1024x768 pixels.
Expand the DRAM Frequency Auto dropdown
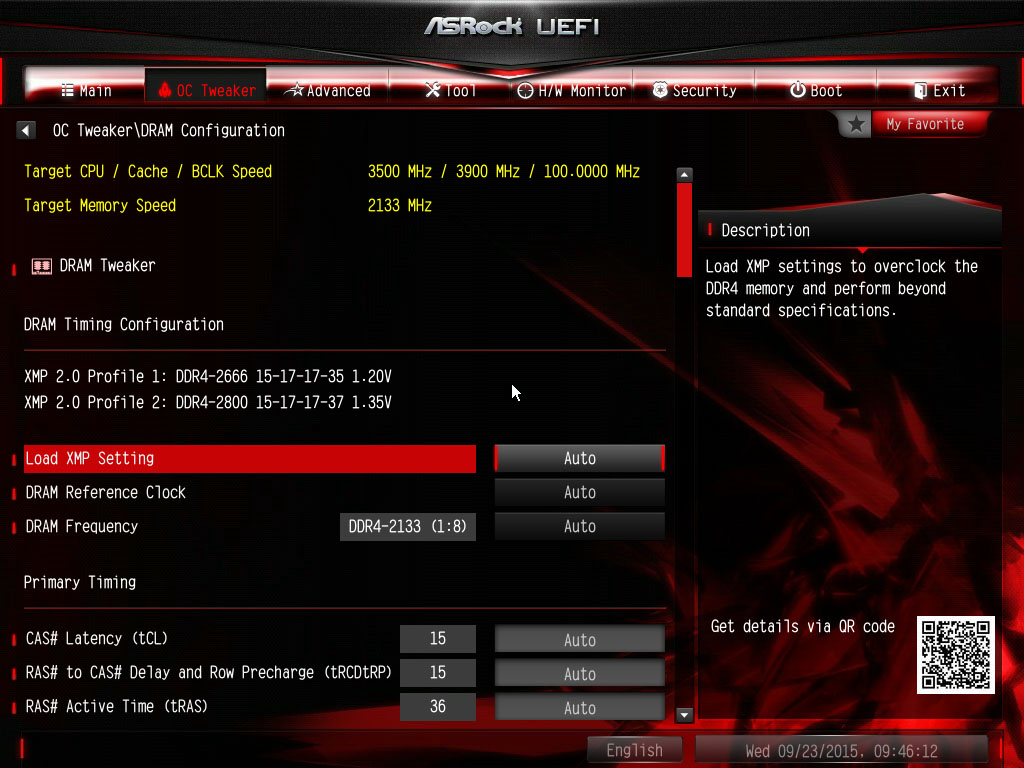click(579, 526)
